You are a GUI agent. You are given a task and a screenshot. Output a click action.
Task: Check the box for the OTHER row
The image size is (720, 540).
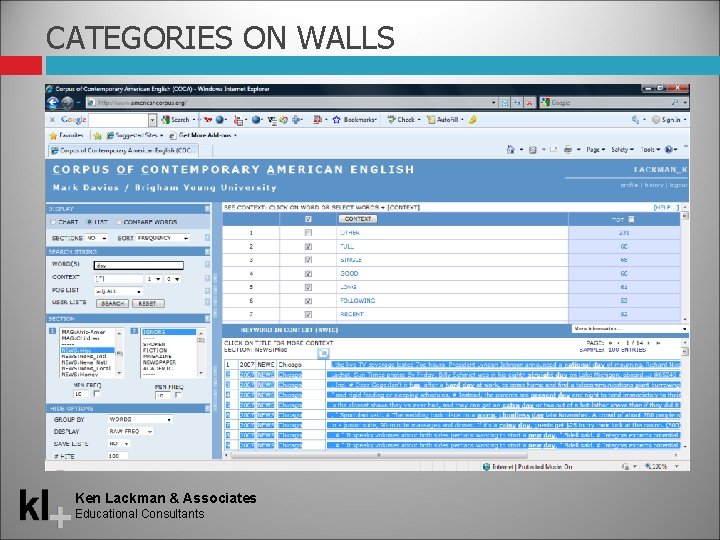308,233
